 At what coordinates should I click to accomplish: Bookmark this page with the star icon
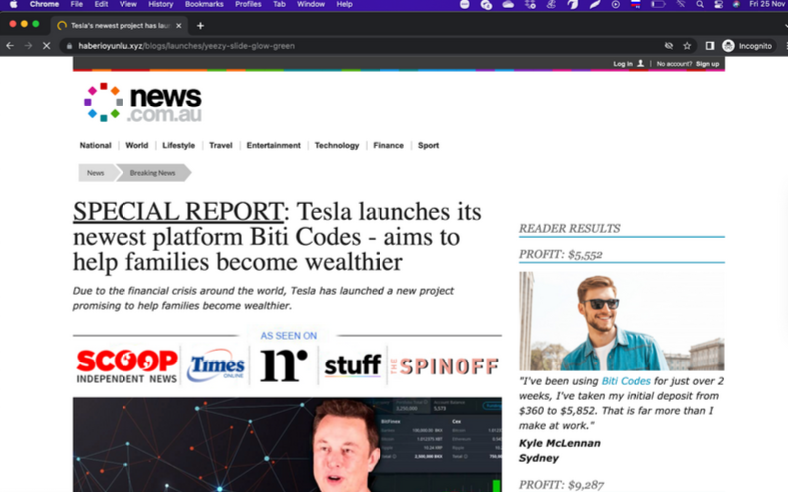[x=687, y=46]
